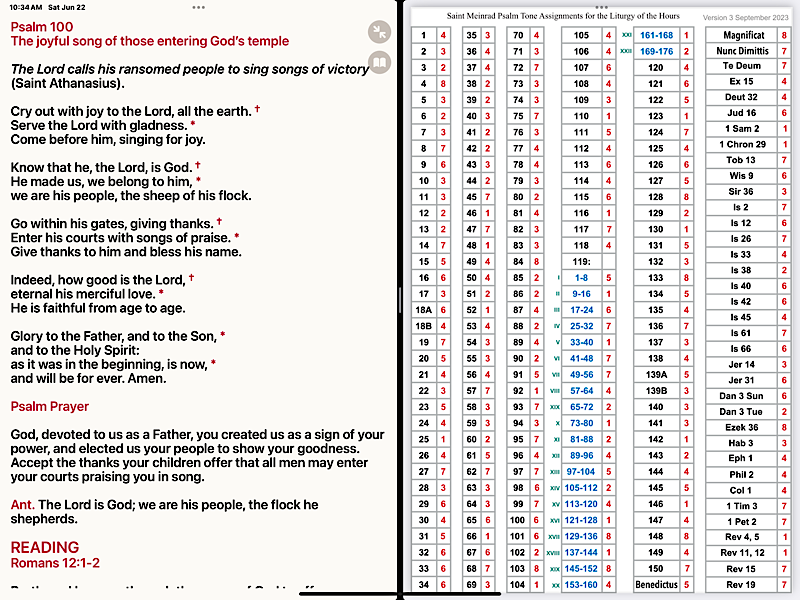Click the Version 3 September 2023 text
The height and width of the screenshot is (600, 800).
click(x=745, y=17)
